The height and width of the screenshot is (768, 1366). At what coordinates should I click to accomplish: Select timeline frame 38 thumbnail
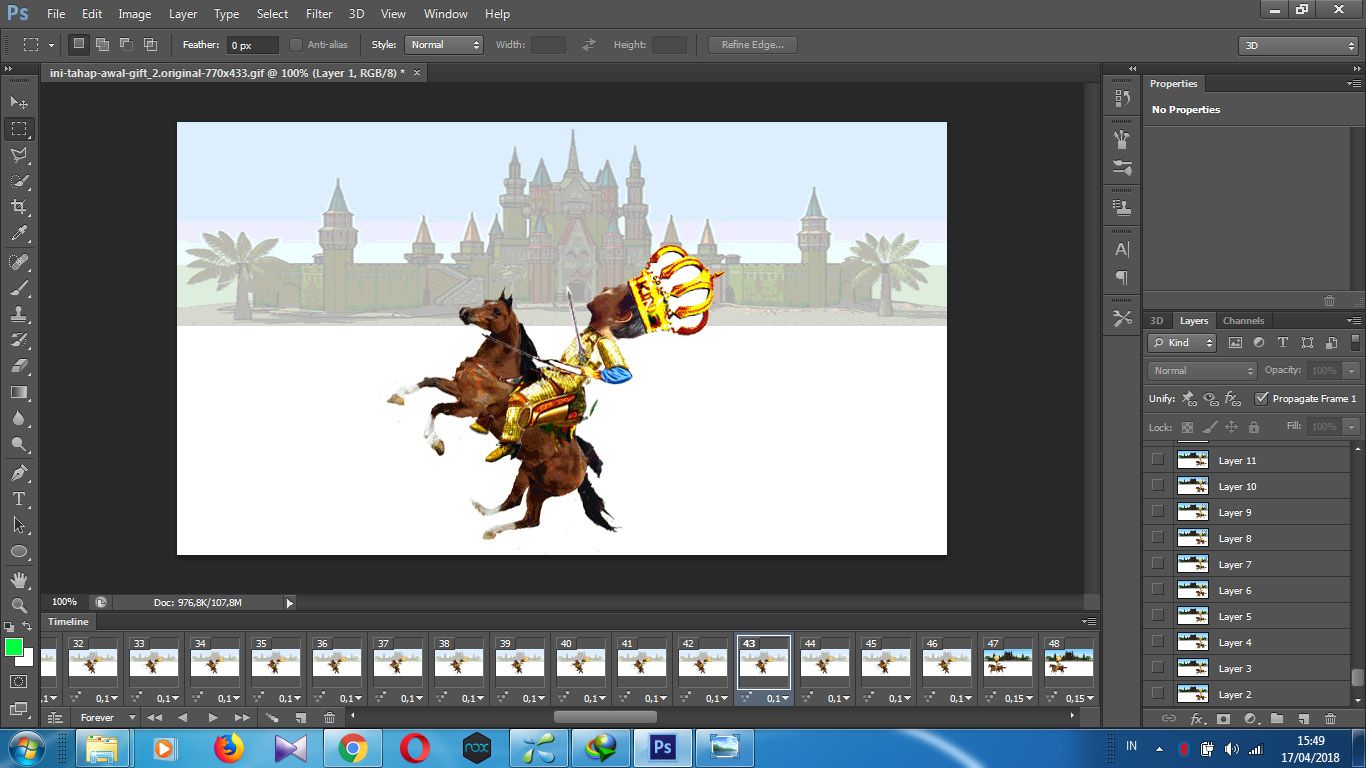(x=459, y=662)
